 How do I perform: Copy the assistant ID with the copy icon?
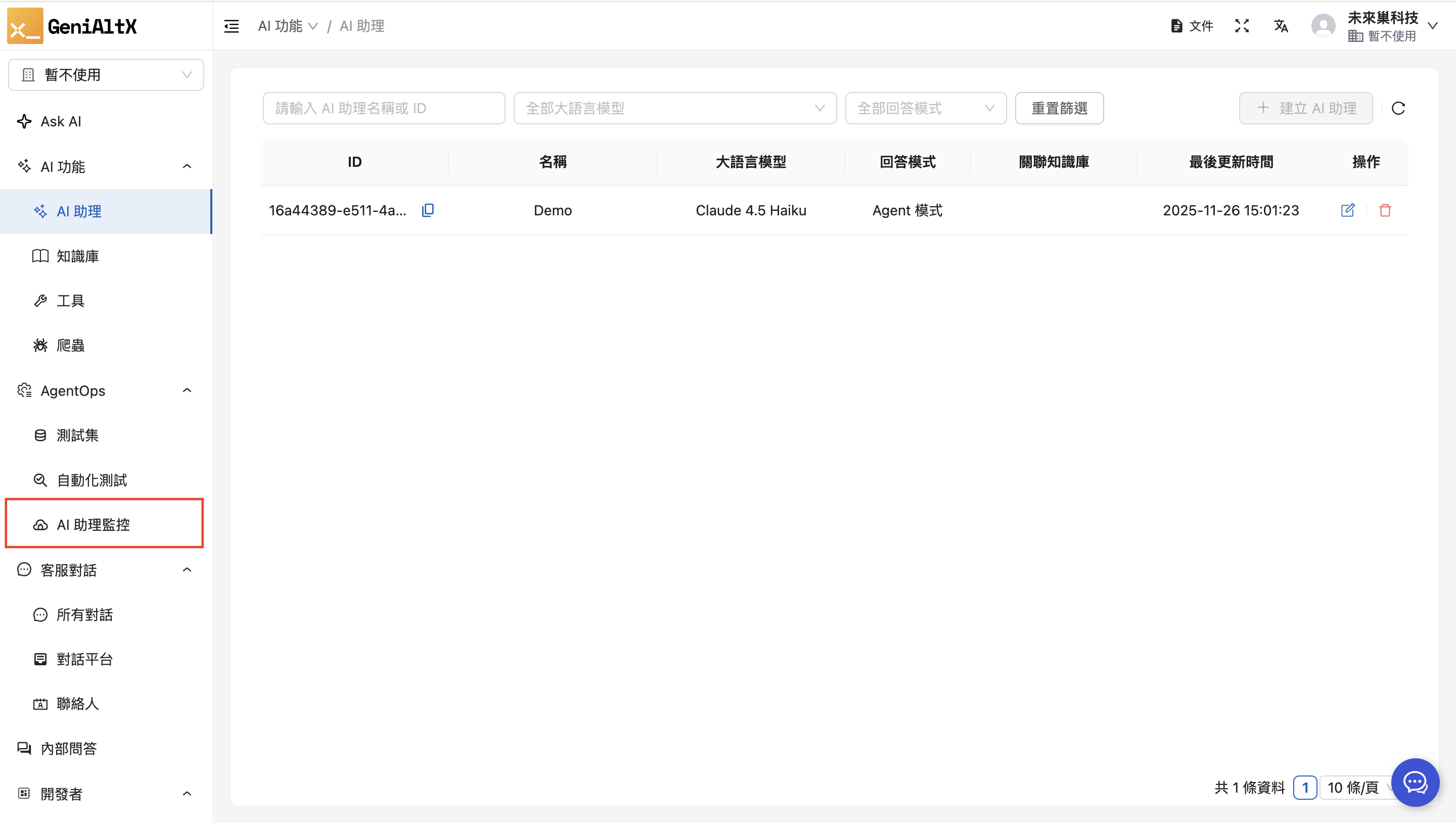tap(428, 210)
